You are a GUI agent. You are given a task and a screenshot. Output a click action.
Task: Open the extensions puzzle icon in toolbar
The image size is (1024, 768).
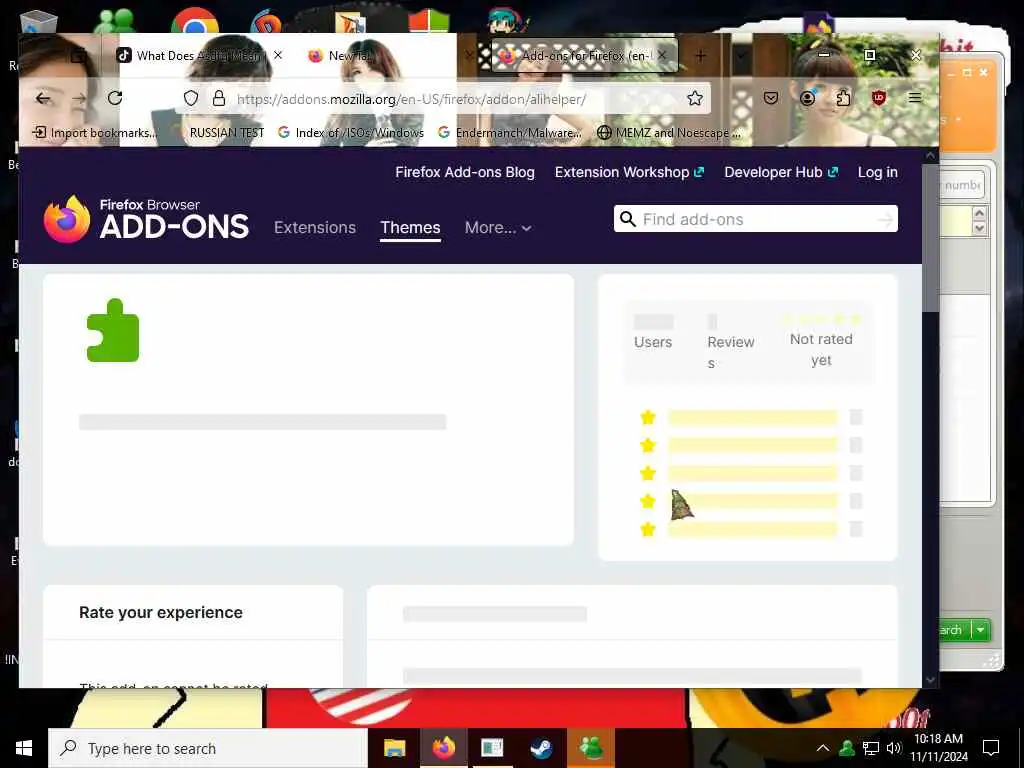coord(843,99)
